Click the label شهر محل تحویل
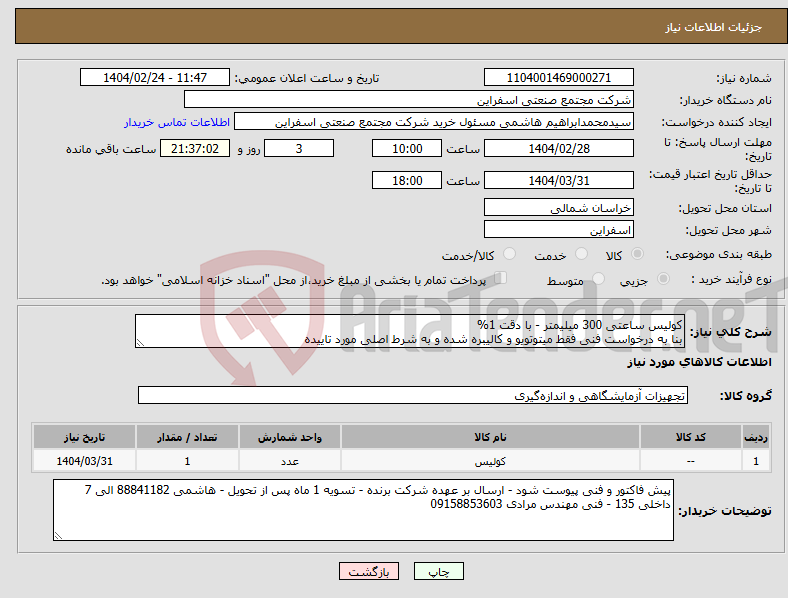The image size is (788, 598). (x=729, y=230)
